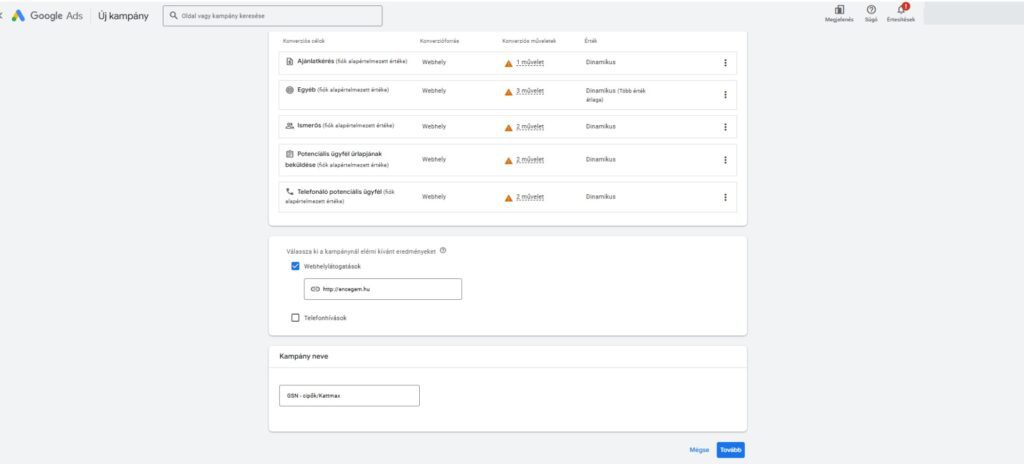Screen dimensions: 1024x464
Task: Click the help icon beside campaign results question
Action: coord(443,251)
